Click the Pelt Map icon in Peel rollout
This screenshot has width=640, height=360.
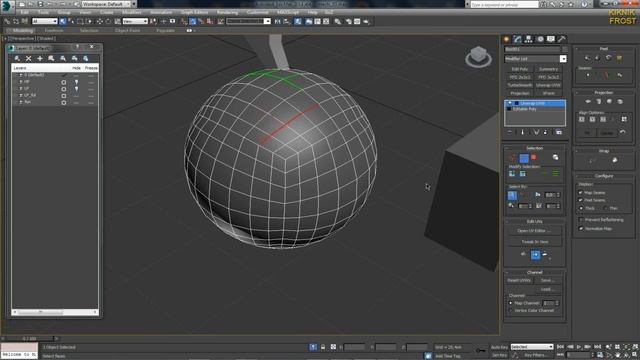pos(619,58)
